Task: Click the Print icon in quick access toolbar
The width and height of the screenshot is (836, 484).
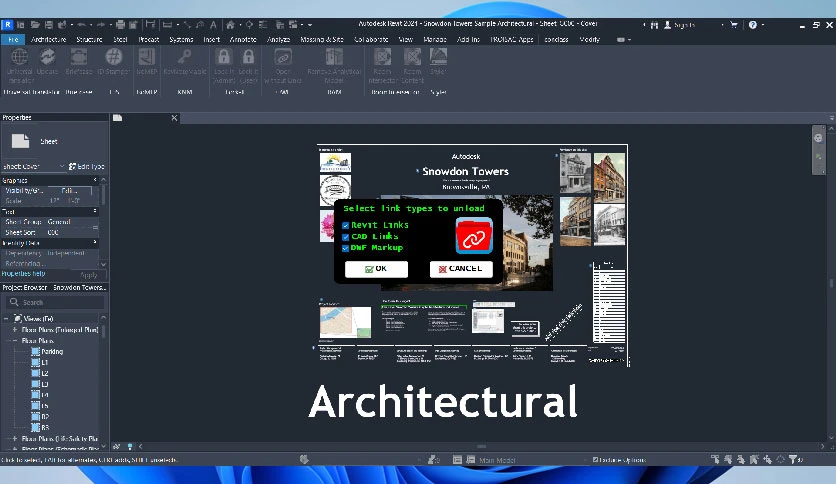Action: click(120, 25)
